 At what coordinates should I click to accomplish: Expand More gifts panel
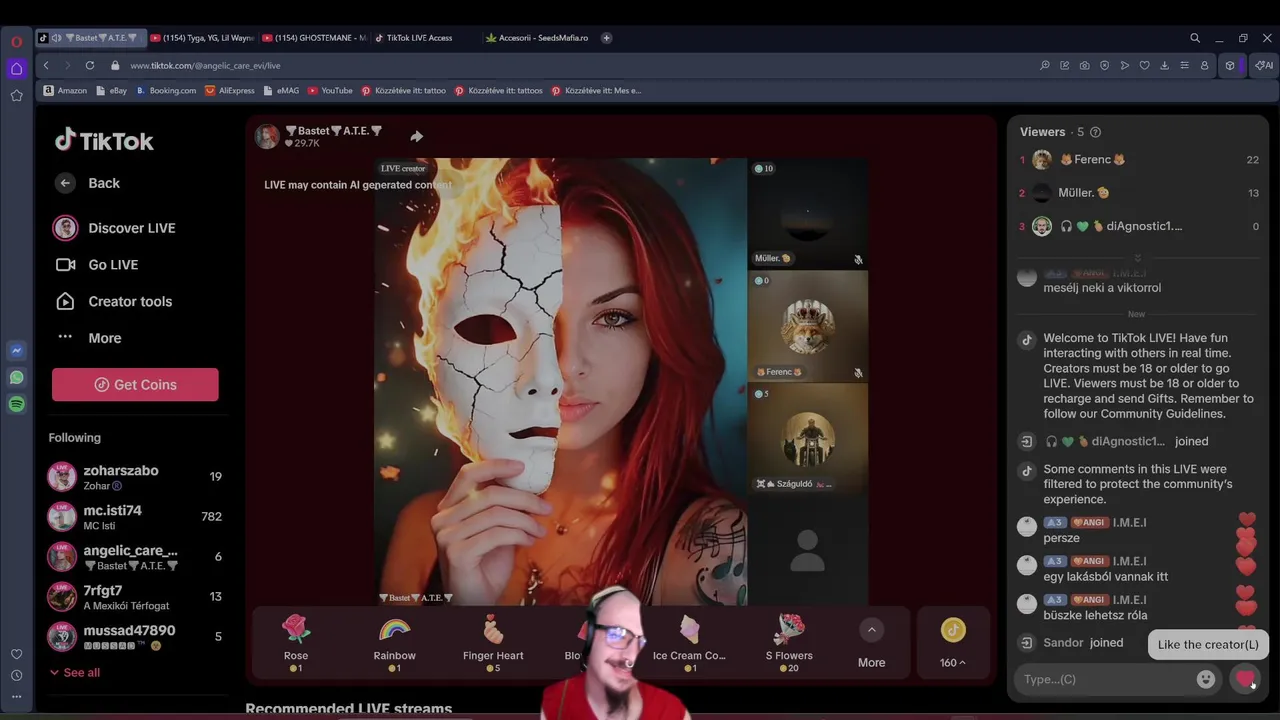[x=871, y=642]
